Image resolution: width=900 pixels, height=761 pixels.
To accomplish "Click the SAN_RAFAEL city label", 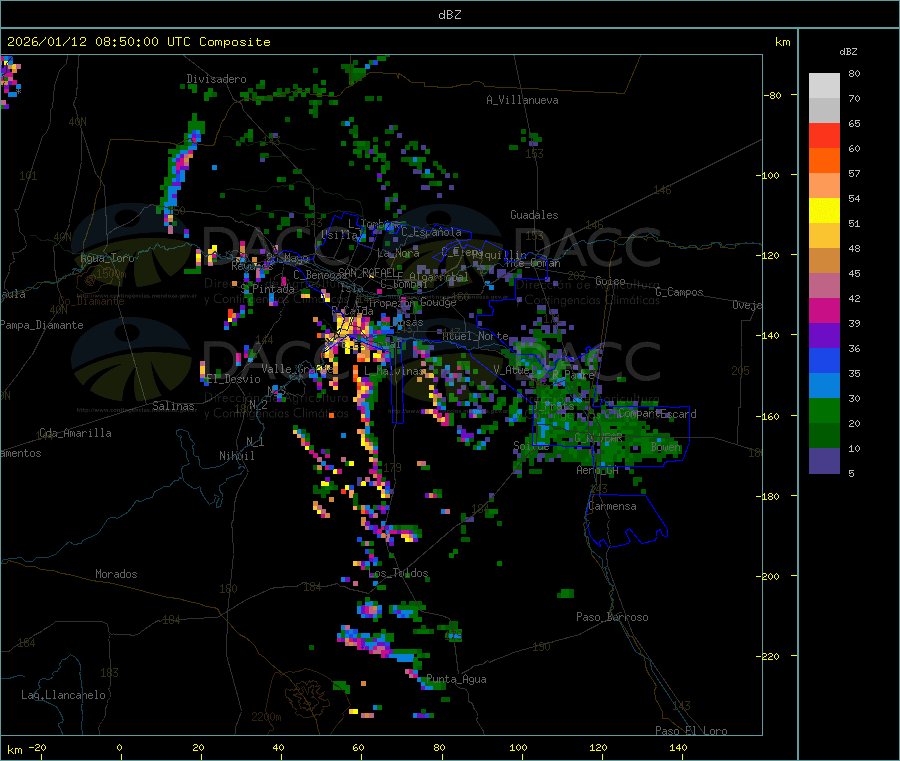I will pos(367,272).
